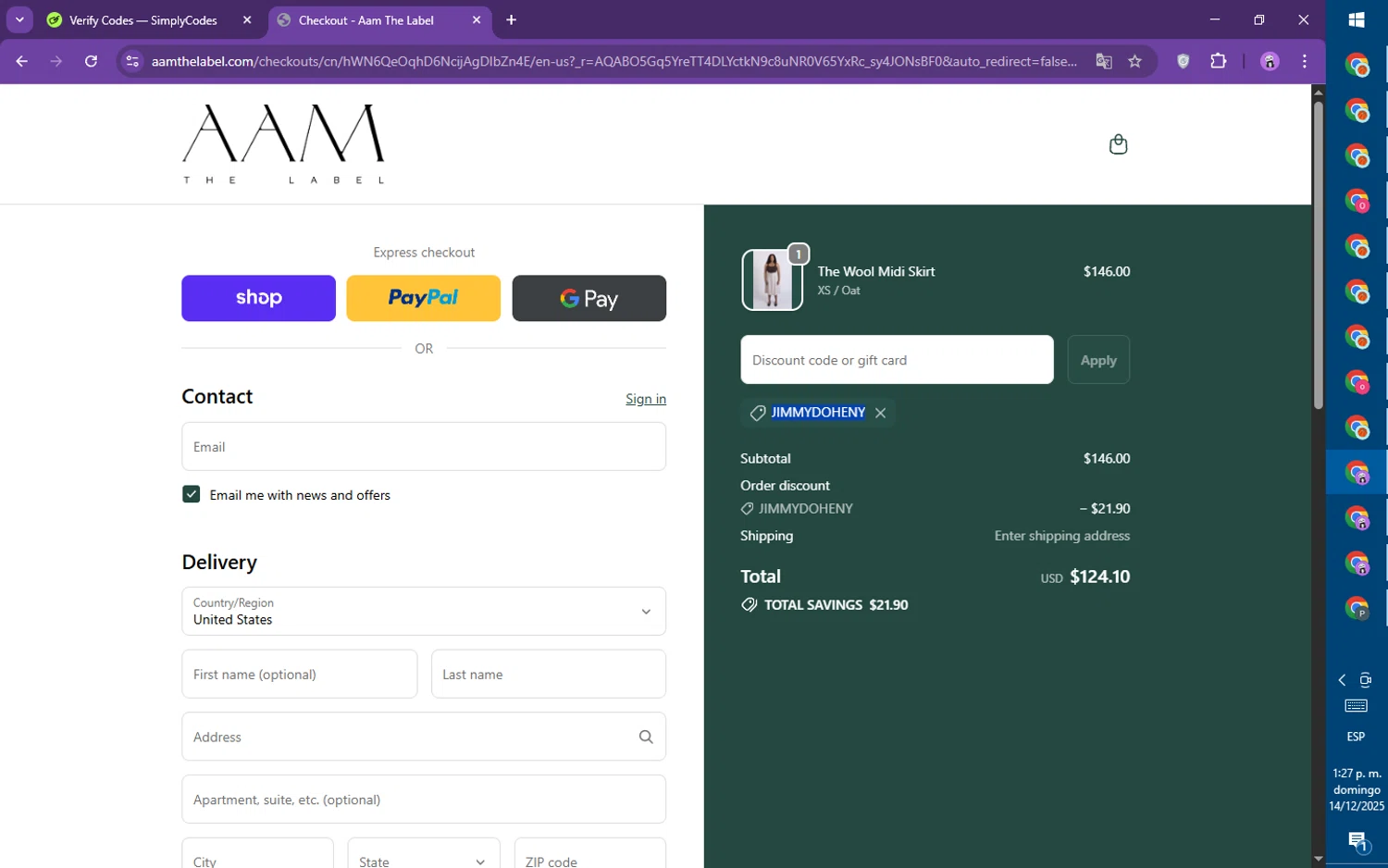The width and height of the screenshot is (1388, 868).
Task: Open the browser extensions puzzle icon
Action: (1218, 61)
